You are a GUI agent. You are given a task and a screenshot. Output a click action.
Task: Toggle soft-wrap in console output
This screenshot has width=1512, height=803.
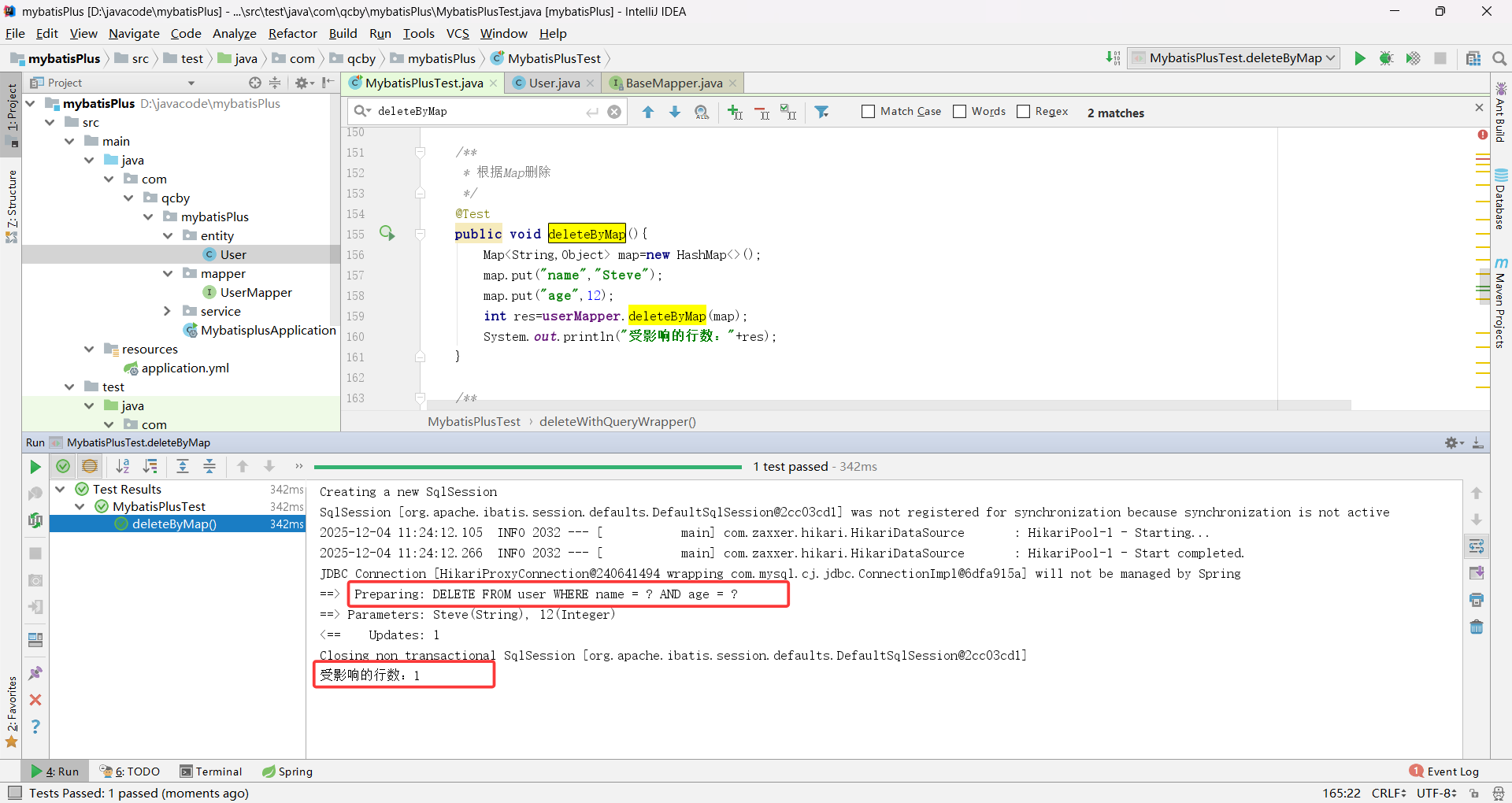(1477, 546)
